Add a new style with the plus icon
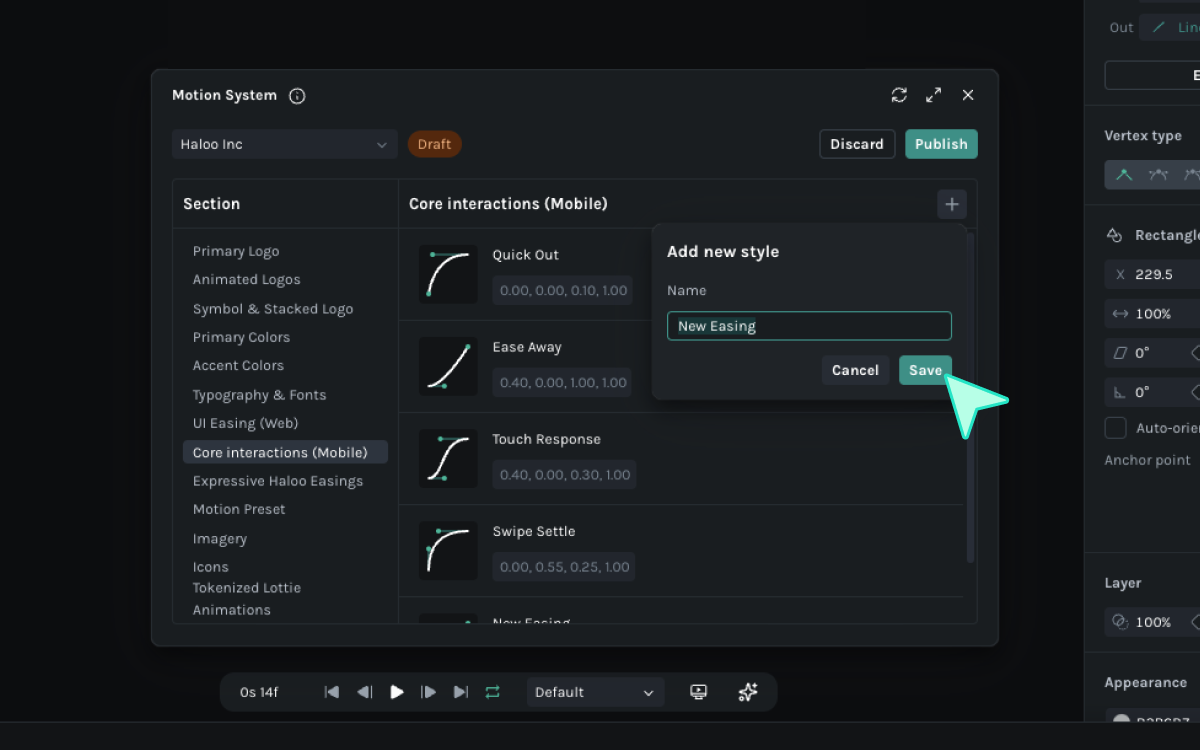The height and width of the screenshot is (750, 1200). [952, 204]
